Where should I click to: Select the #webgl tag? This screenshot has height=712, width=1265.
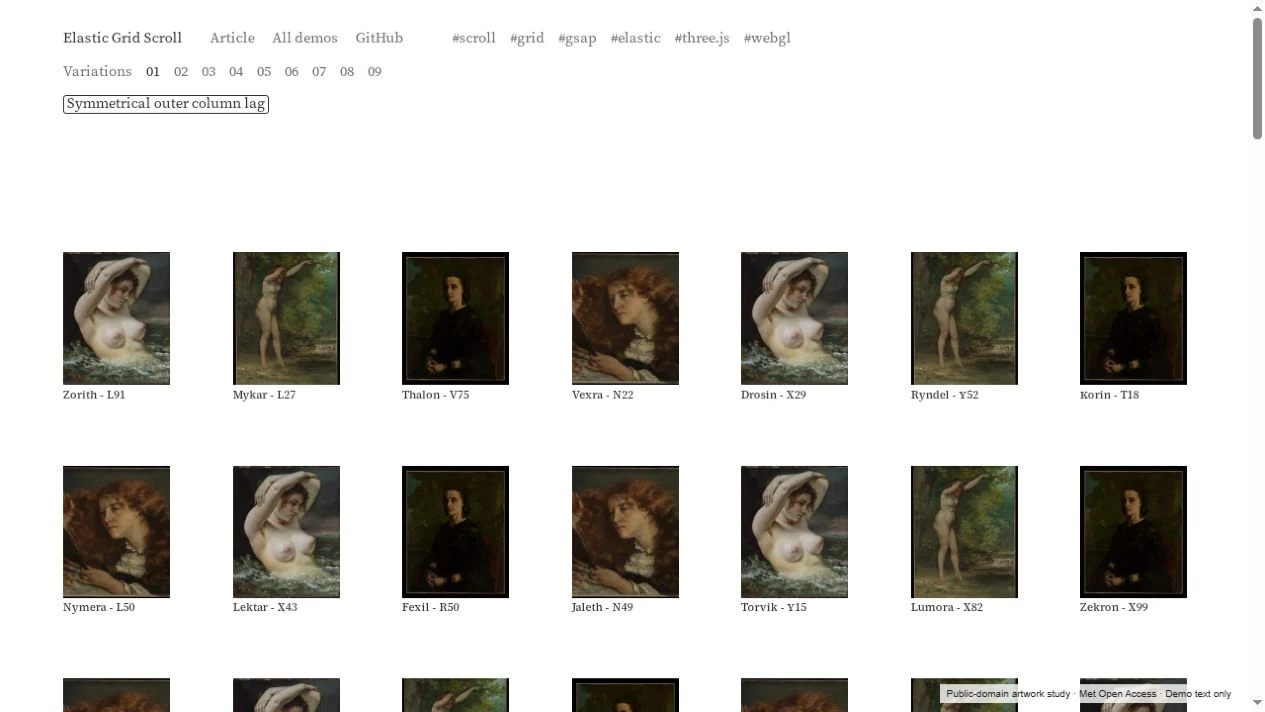tap(767, 38)
